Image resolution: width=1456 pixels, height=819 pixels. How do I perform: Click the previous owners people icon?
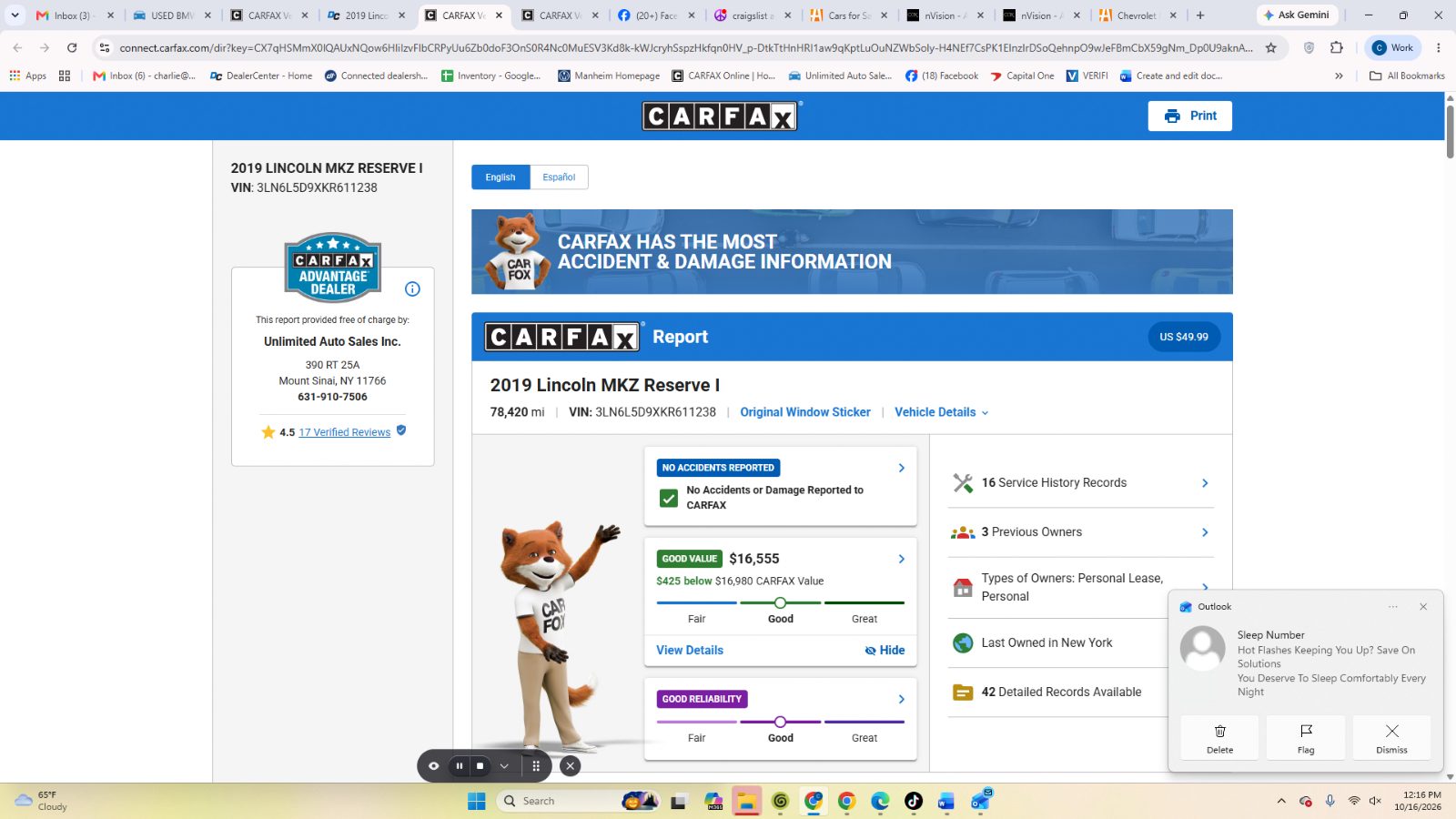tap(963, 532)
